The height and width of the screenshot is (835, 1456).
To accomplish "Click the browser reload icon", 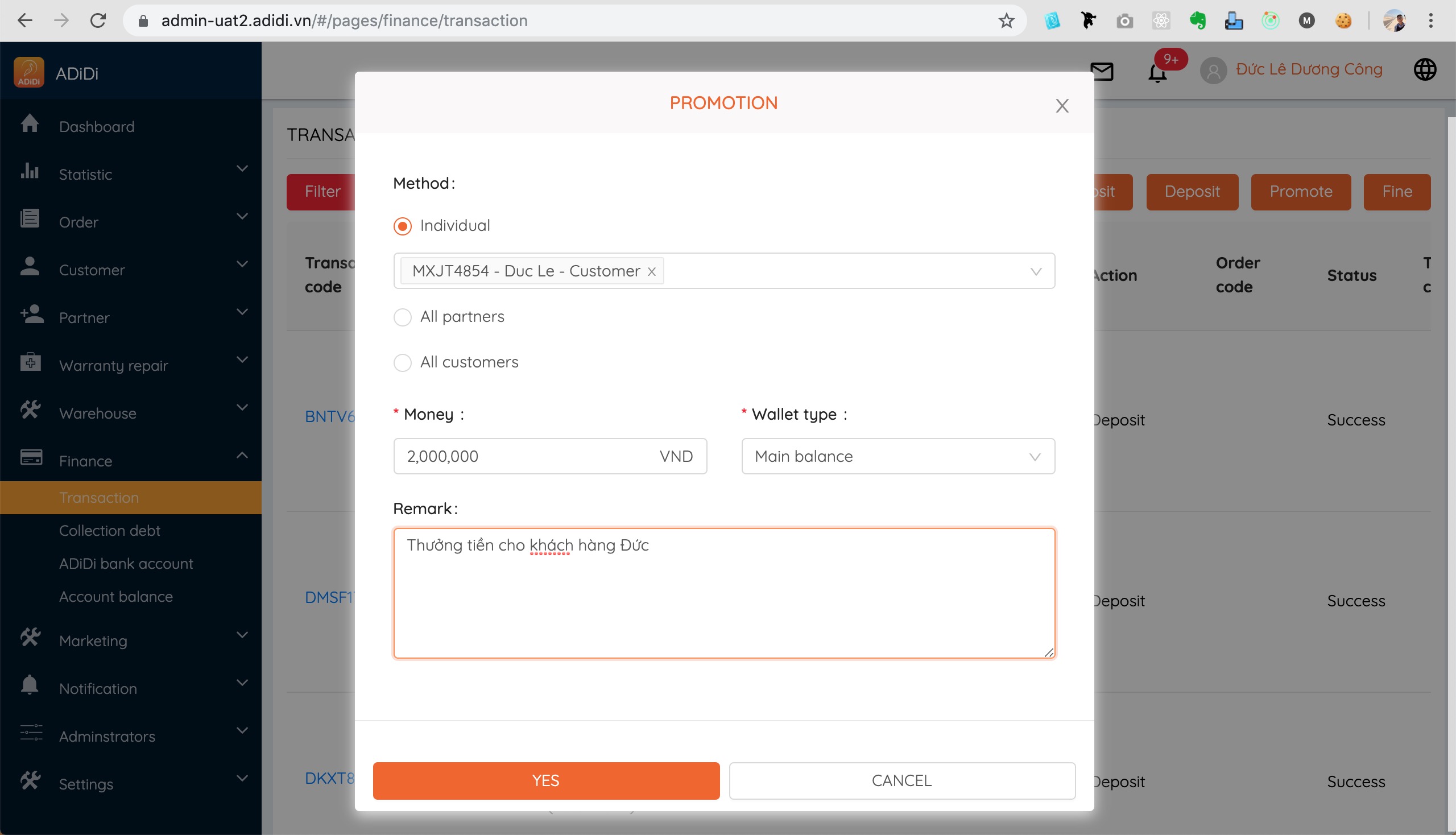I will tap(98, 20).
